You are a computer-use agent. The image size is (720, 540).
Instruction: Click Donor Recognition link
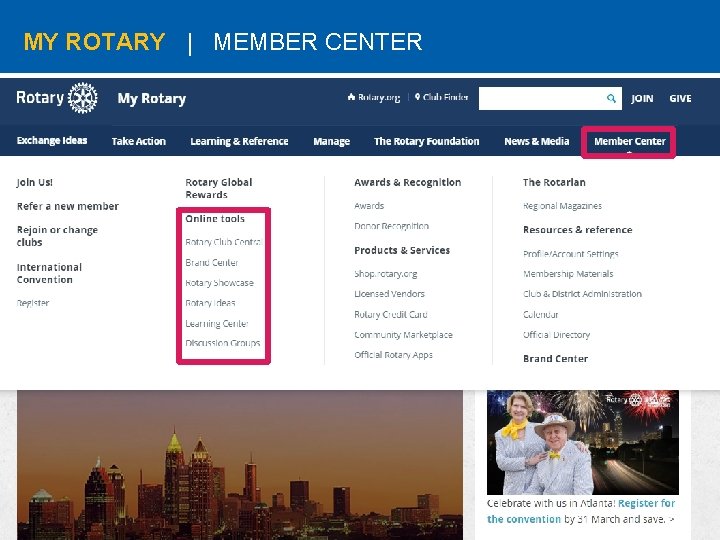(392, 226)
